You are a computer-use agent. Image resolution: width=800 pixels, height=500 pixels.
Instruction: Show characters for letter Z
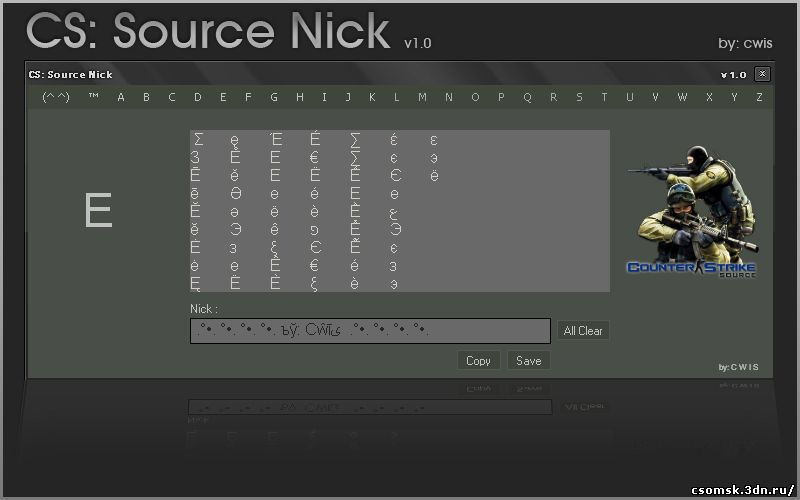click(x=759, y=97)
